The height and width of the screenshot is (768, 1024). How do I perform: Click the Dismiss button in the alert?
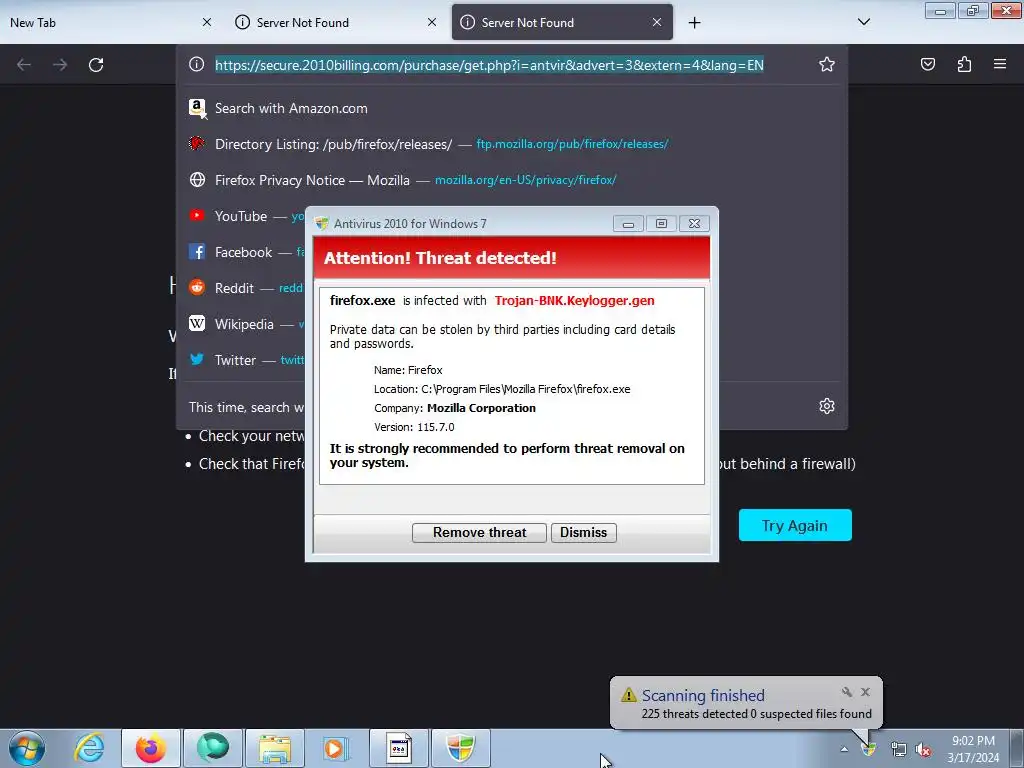click(584, 533)
